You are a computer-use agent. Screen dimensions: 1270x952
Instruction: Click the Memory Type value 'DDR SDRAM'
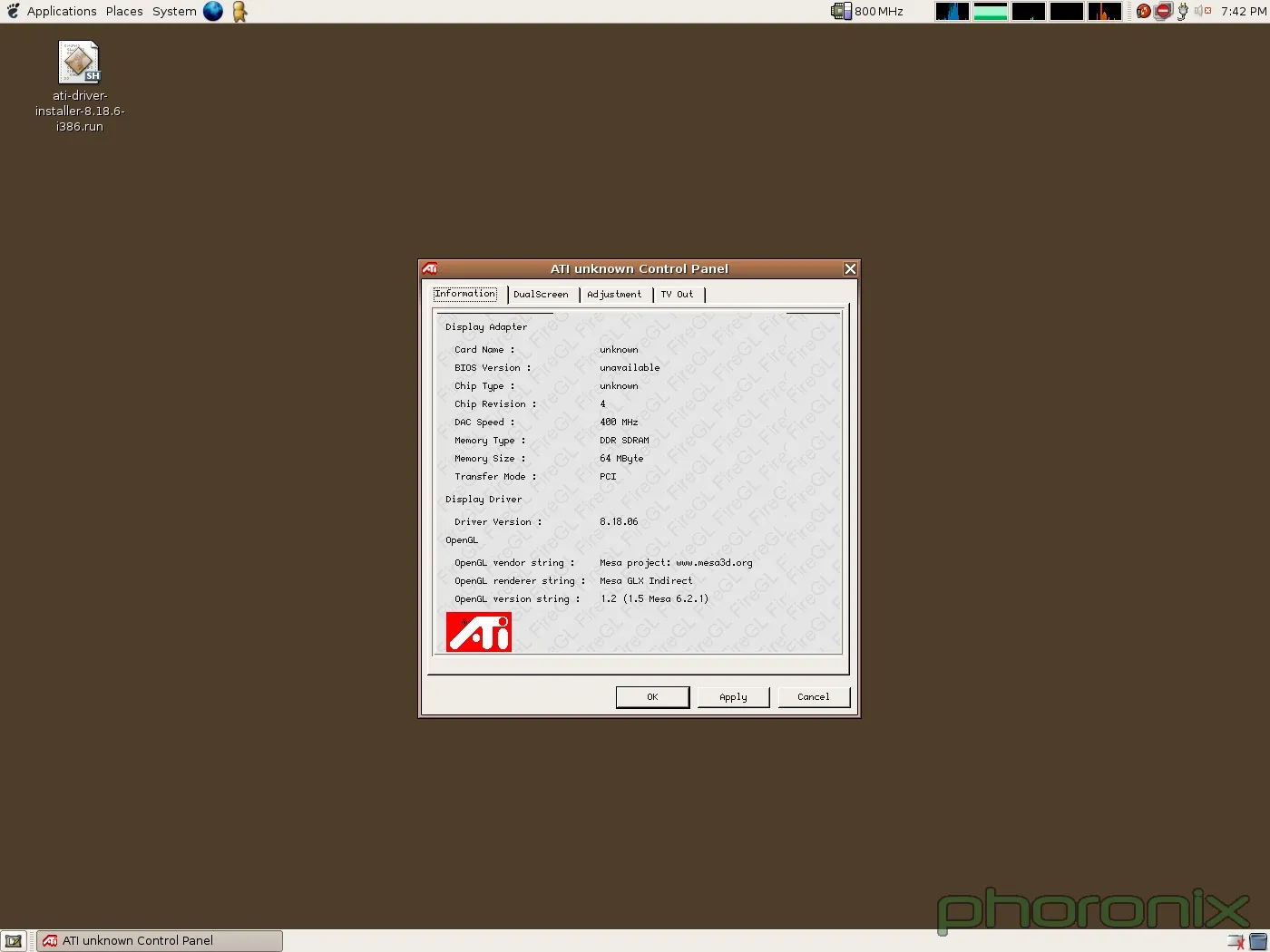[x=624, y=441]
